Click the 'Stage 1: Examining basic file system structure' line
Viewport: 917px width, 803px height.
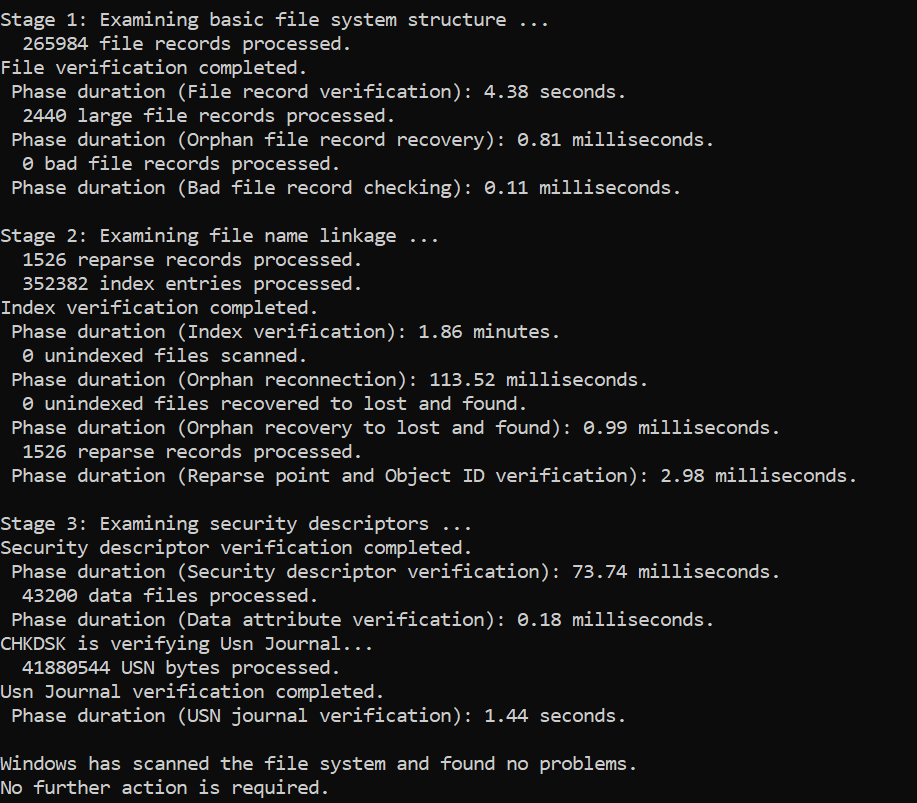click(274, 20)
